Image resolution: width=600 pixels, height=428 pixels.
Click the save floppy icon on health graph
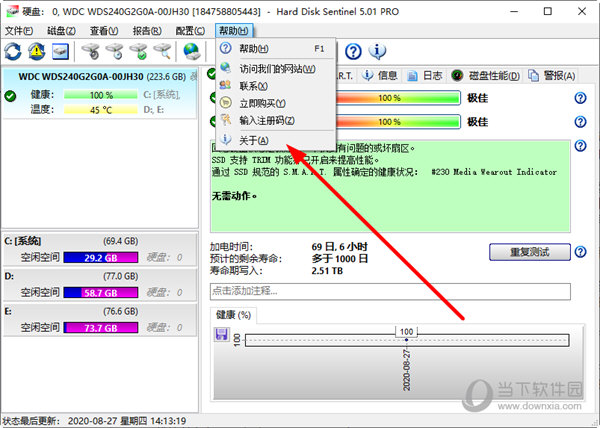coord(222,334)
